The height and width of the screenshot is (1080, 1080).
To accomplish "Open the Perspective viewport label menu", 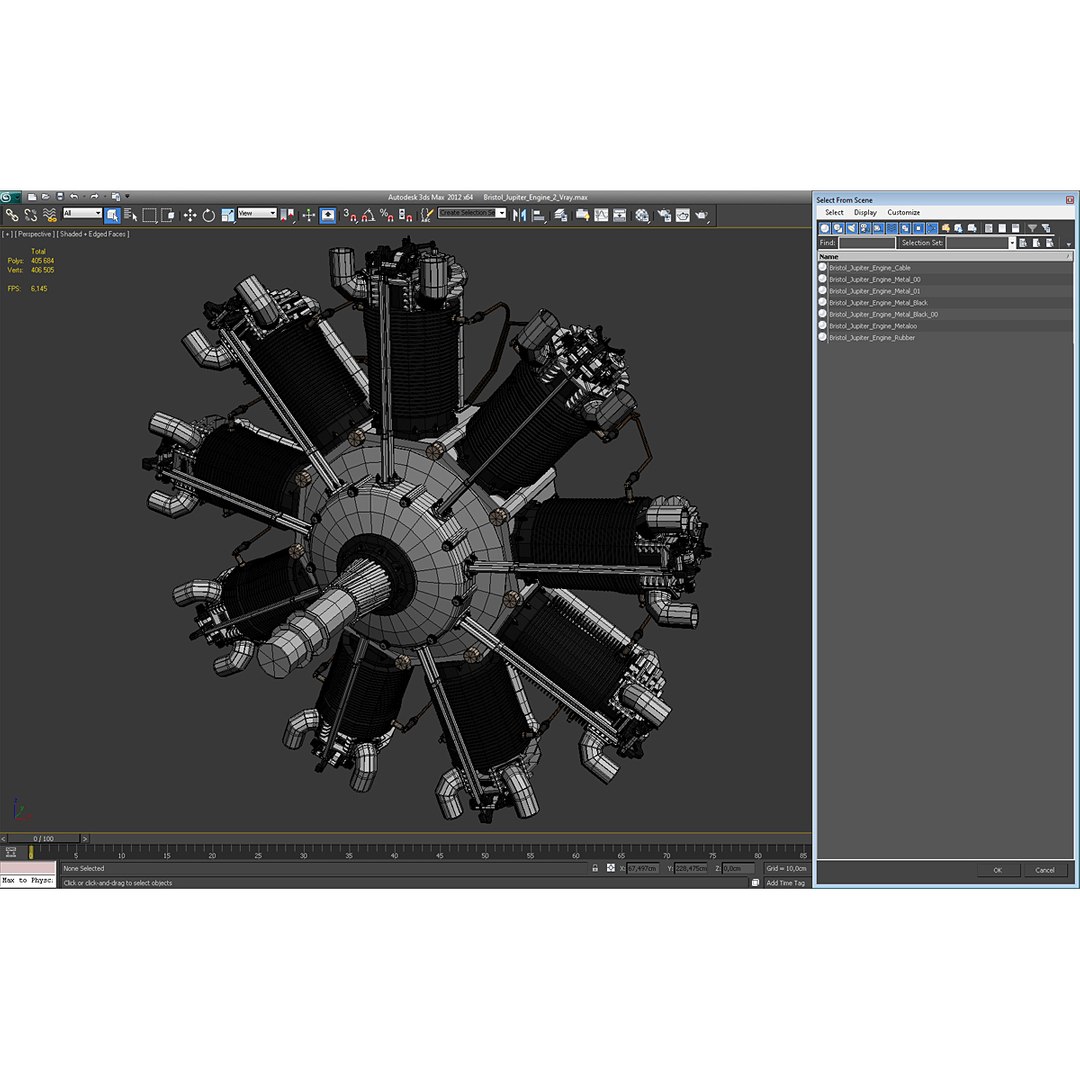I will [34, 234].
